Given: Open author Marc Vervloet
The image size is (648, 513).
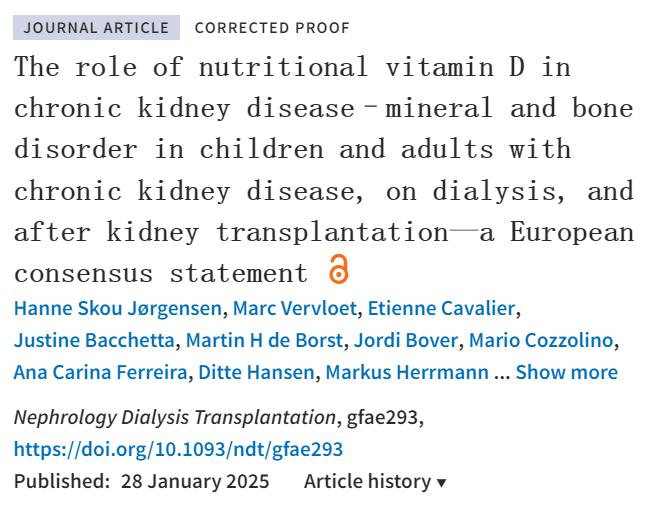Looking at the screenshot, I should [x=295, y=308].
